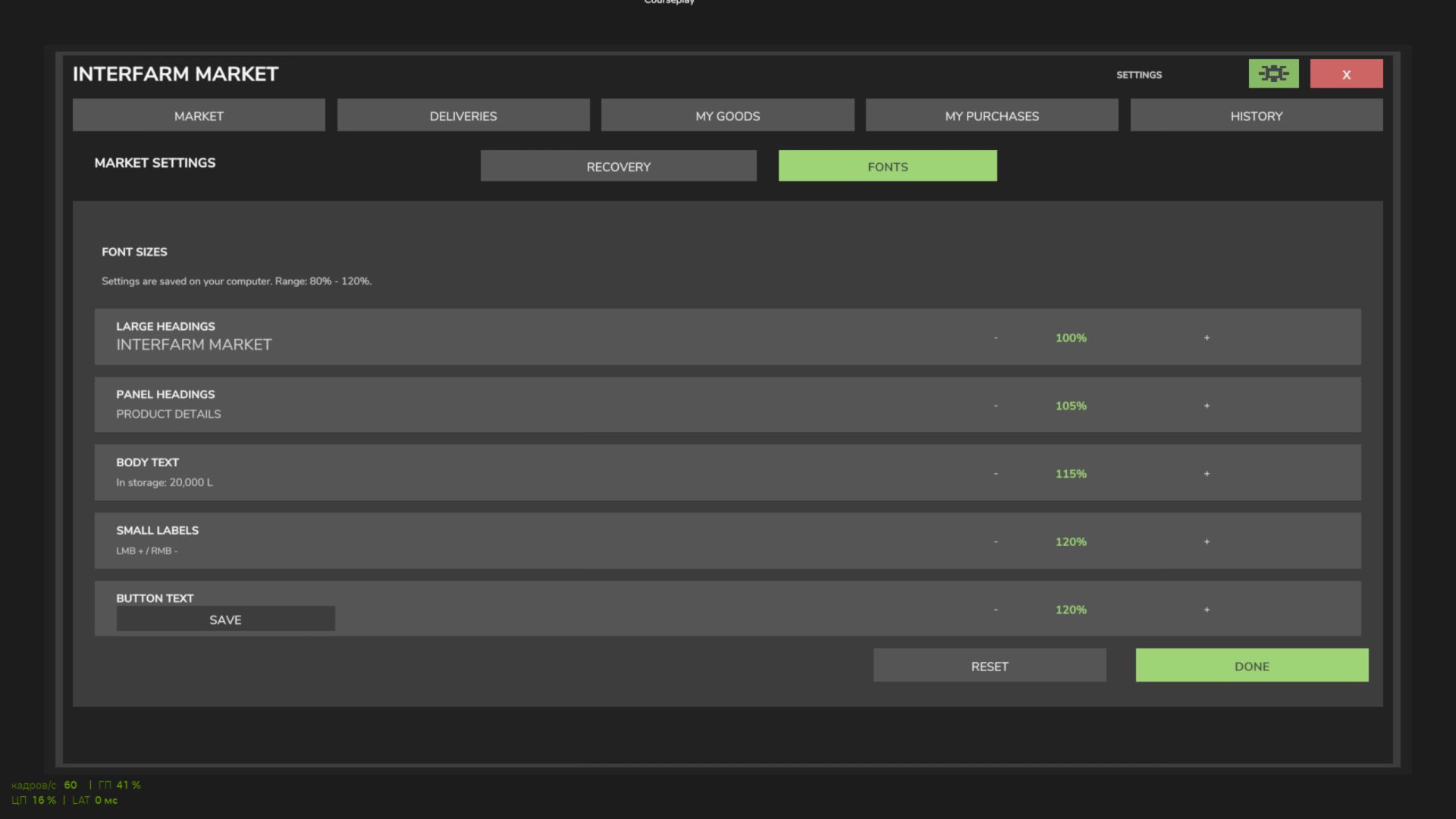Click the 120% Button Text value
Viewport: 1456px width, 819px height.
coord(1071,610)
